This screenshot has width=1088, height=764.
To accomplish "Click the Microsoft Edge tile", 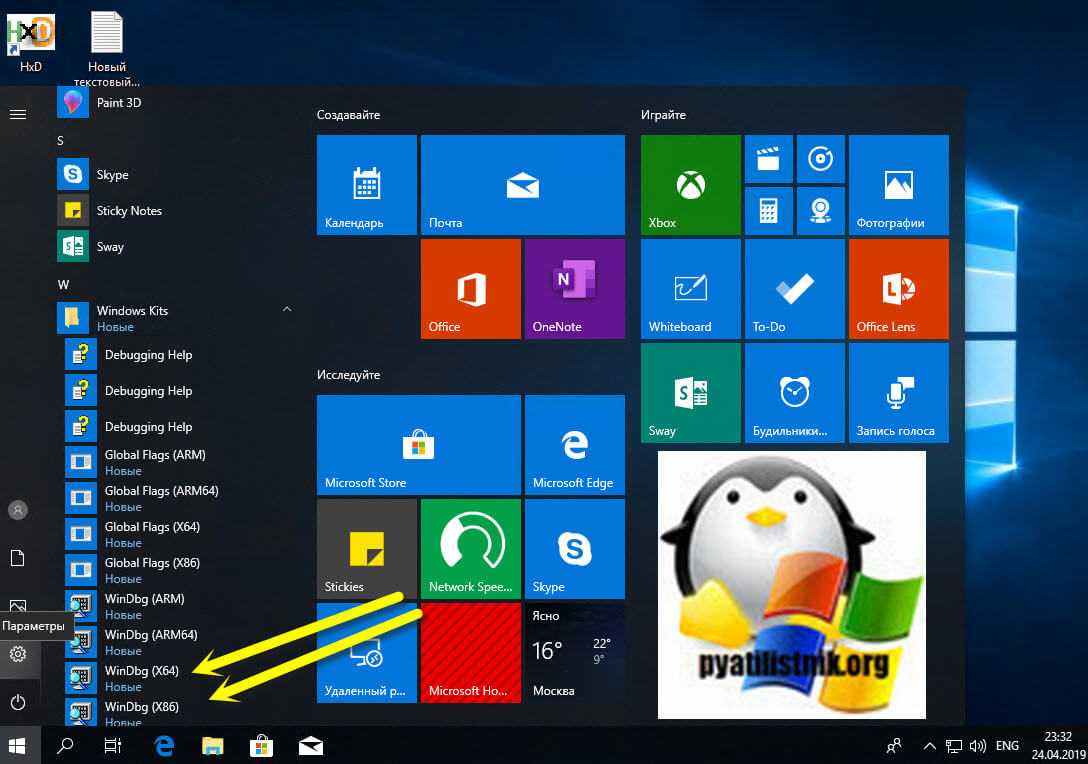I will coord(574,444).
